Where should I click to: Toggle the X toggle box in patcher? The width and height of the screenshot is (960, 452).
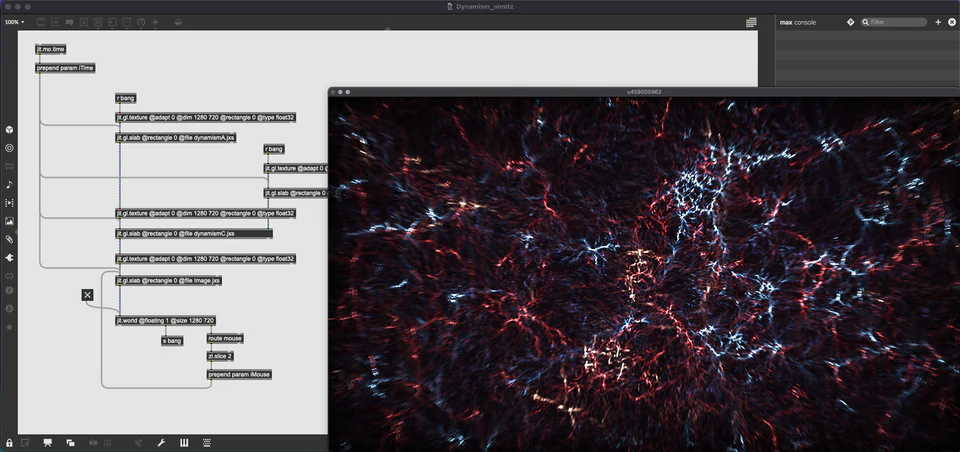[x=88, y=295]
